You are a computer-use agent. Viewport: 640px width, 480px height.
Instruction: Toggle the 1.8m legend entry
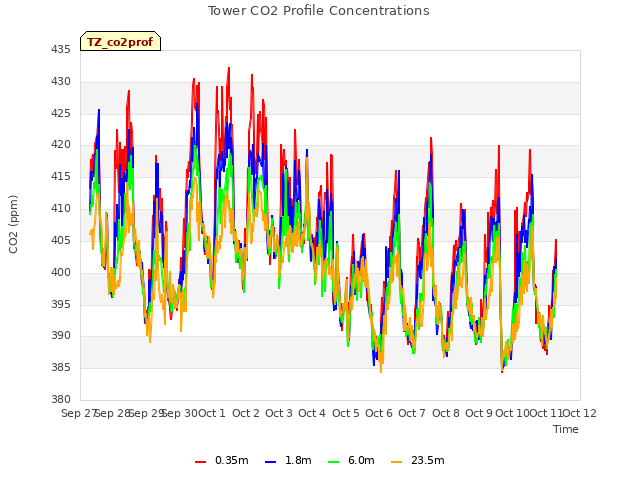pyautogui.click(x=288, y=460)
